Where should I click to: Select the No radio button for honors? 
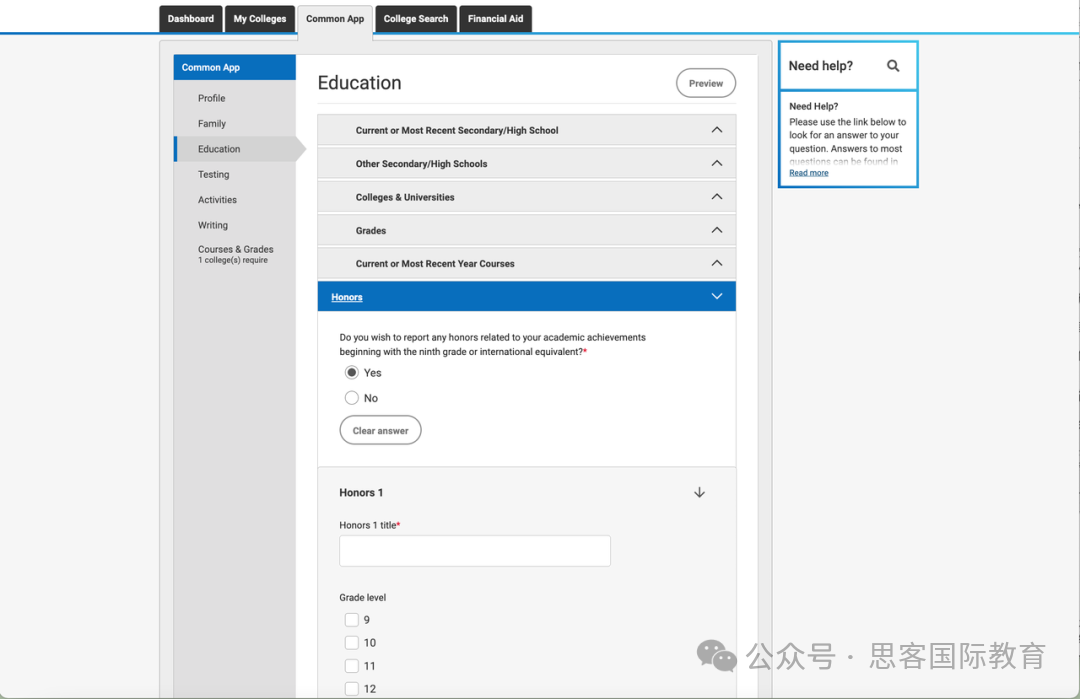pyautogui.click(x=352, y=398)
